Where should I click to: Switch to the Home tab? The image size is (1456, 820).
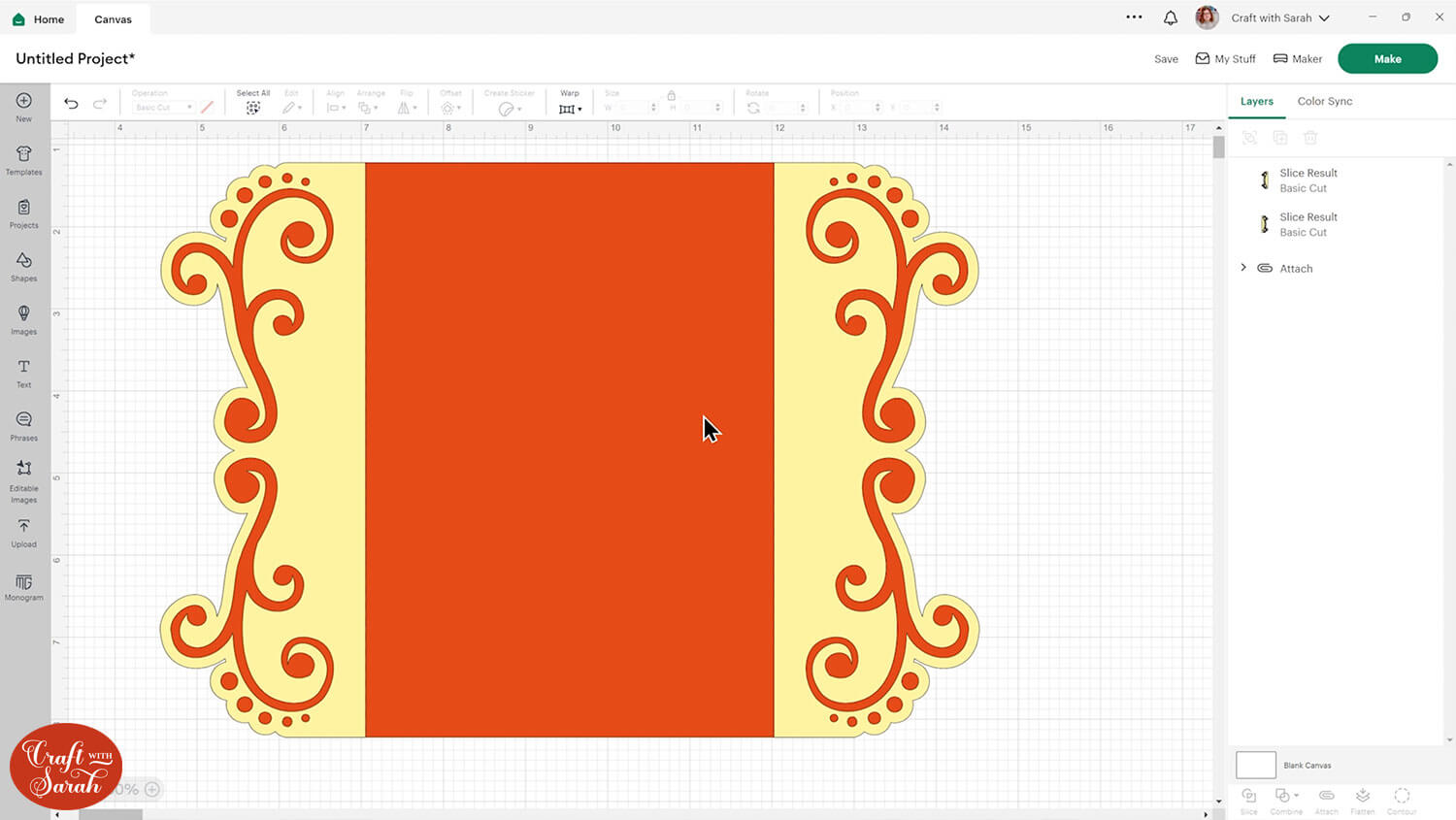[x=39, y=19]
